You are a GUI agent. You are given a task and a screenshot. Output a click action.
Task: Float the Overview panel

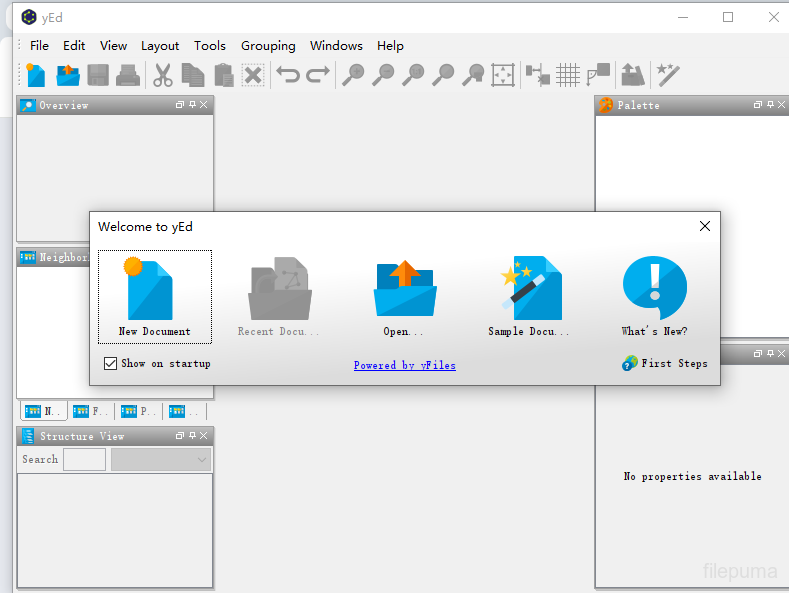coord(180,105)
